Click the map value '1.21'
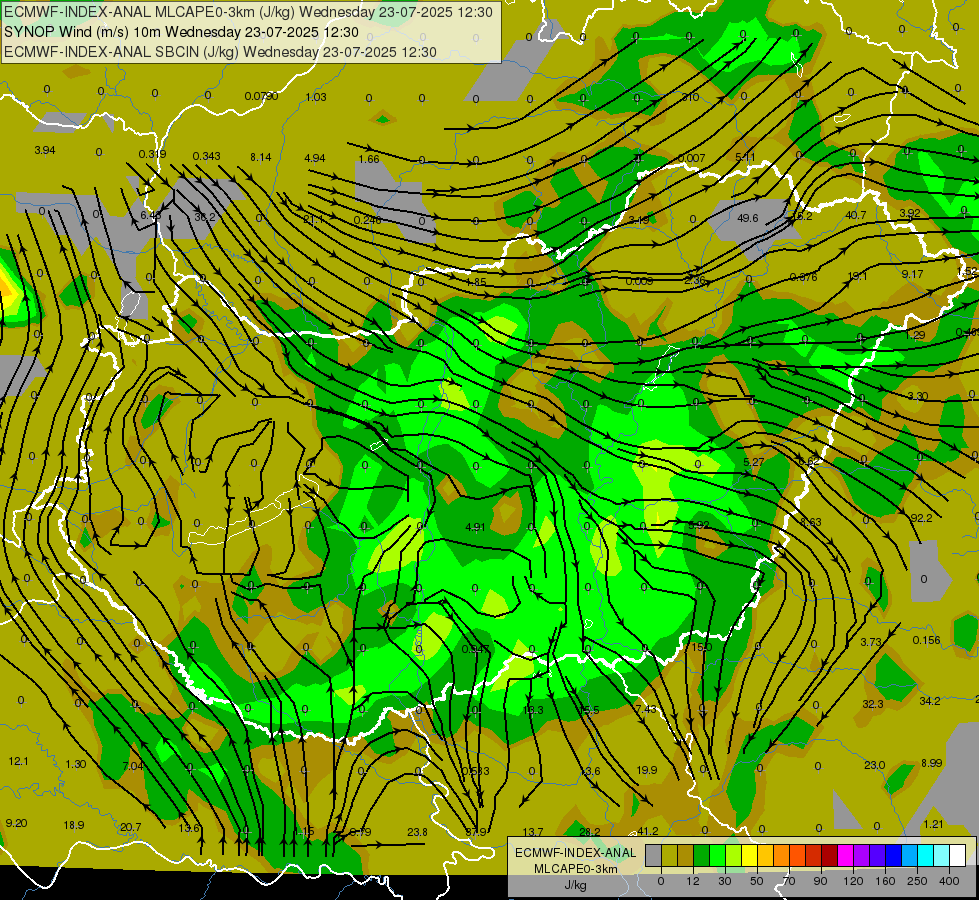Screen dimensions: 979x900 [x=933, y=824]
